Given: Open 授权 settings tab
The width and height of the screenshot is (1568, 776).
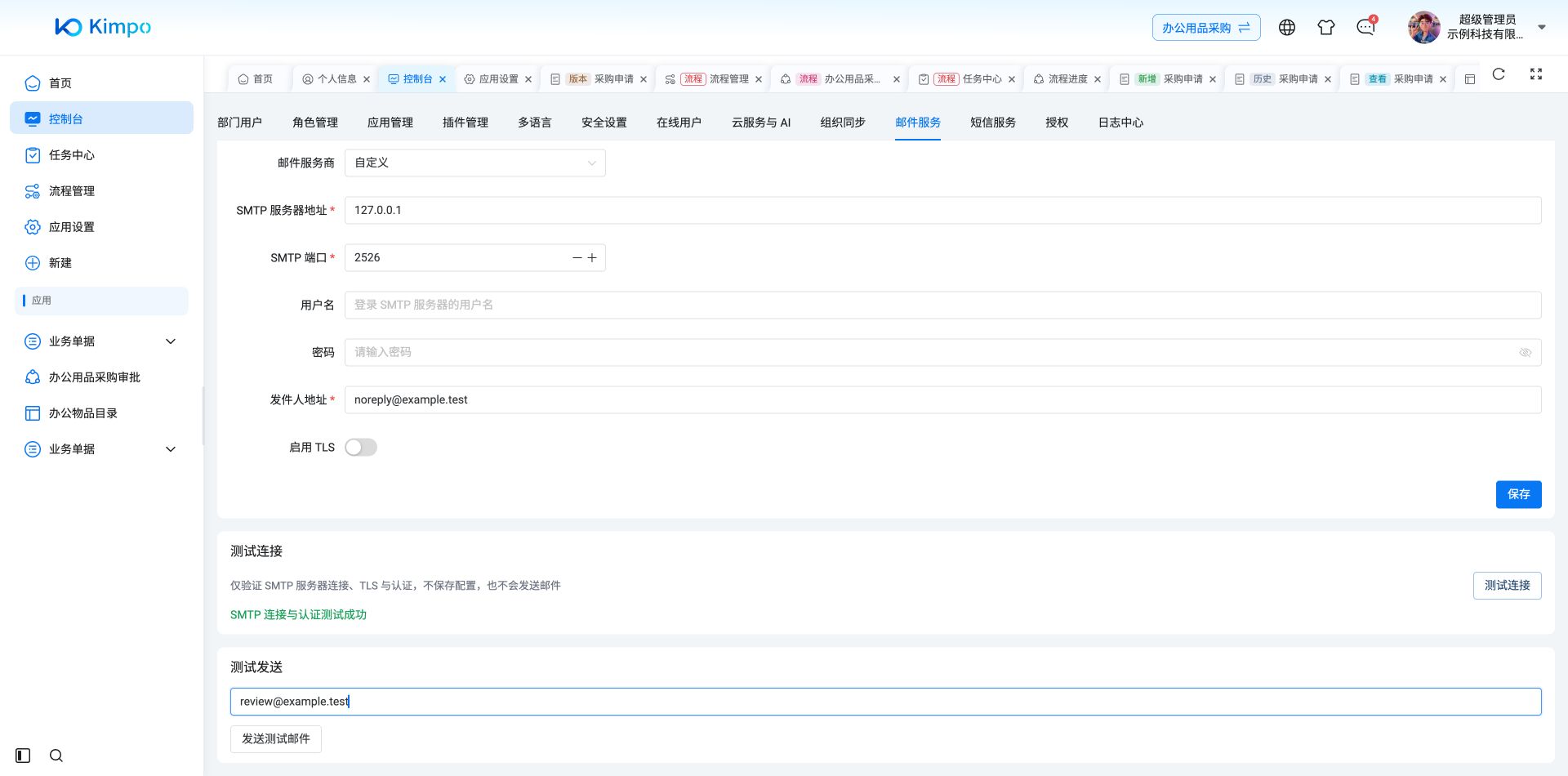Looking at the screenshot, I should (x=1057, y=123).
